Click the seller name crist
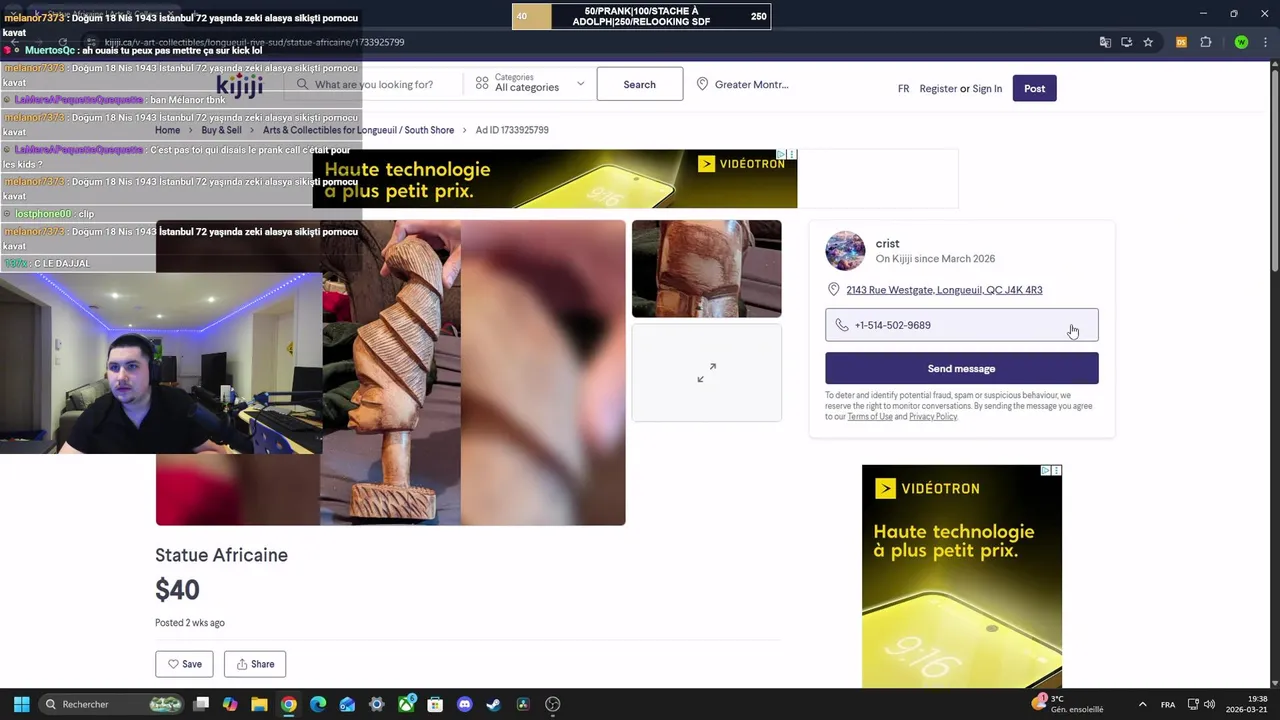Screen dimensions: 1280x720 point(887,243)
